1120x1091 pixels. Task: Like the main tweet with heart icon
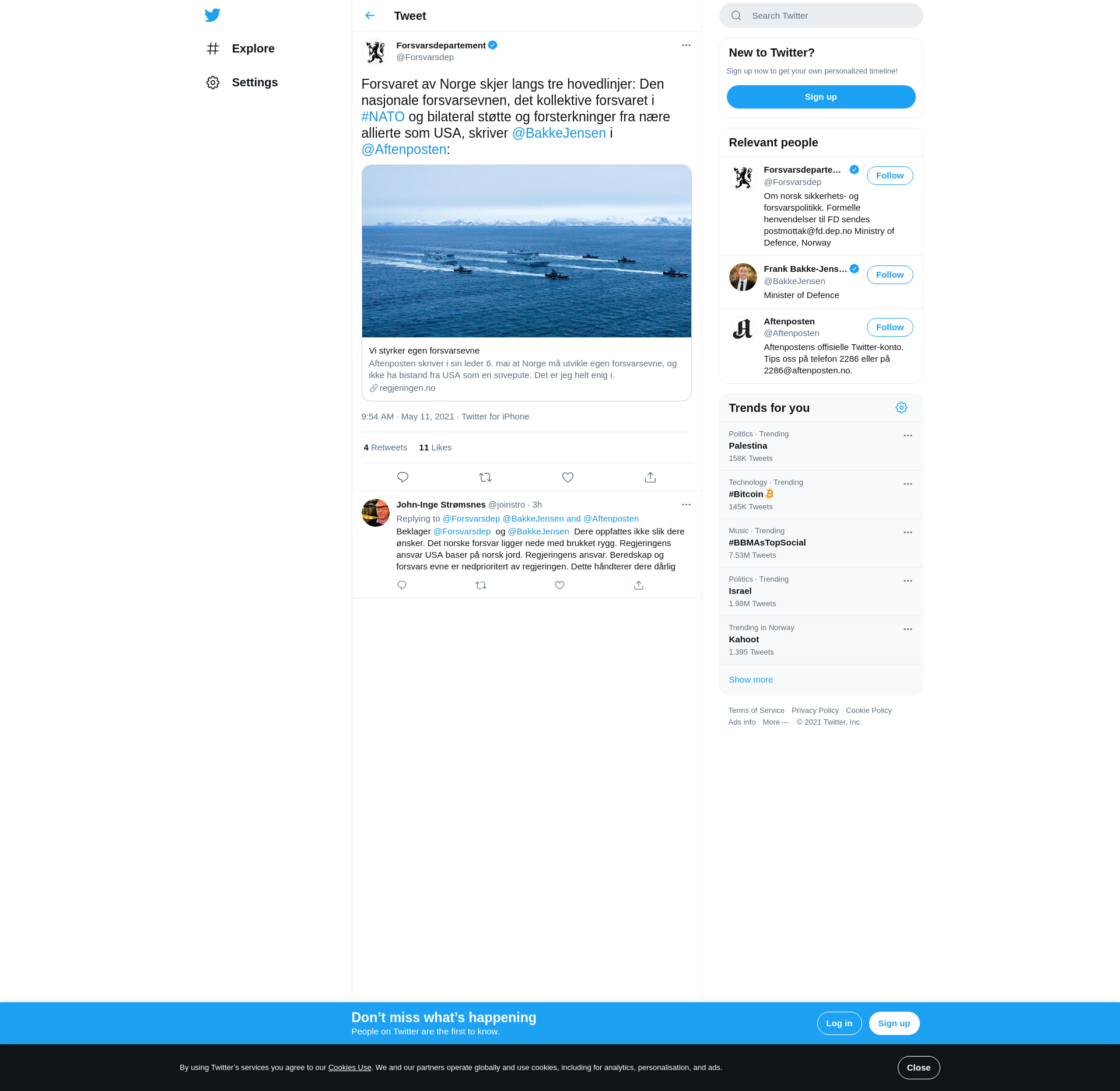pos(568,477)
